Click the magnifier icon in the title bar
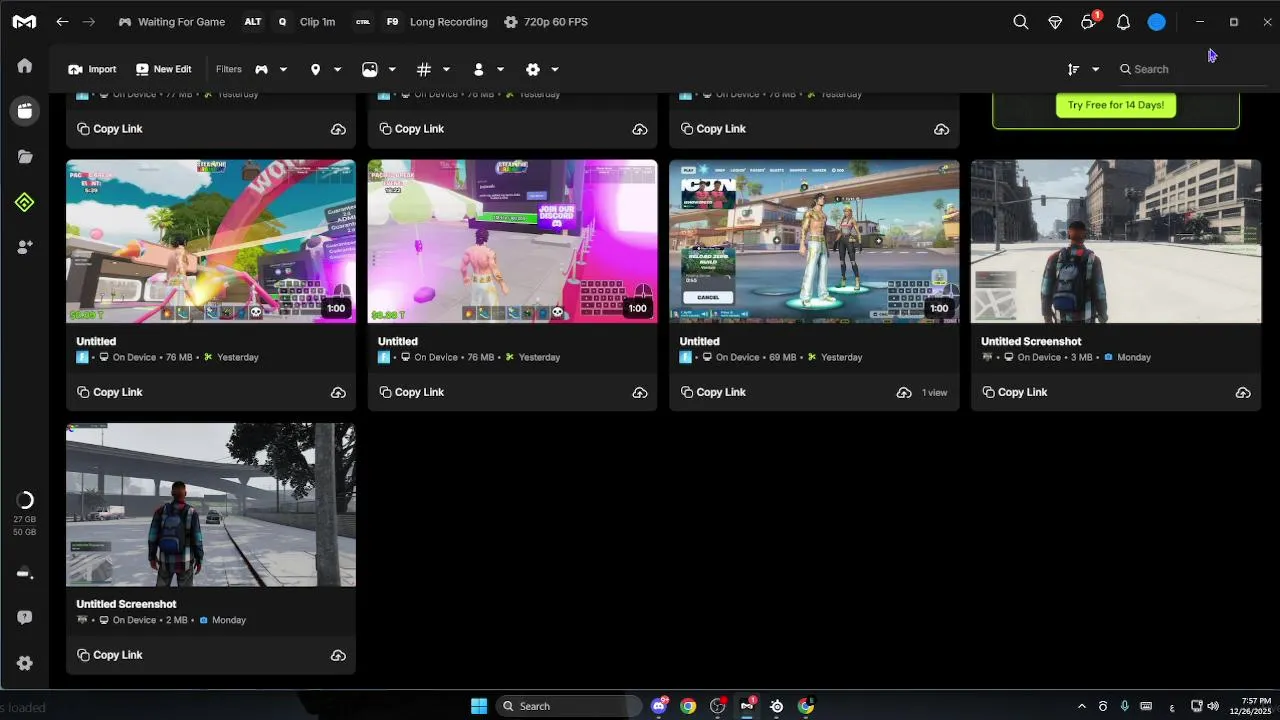Screen dimensions: 1280x720 [x=1020, y=22]
